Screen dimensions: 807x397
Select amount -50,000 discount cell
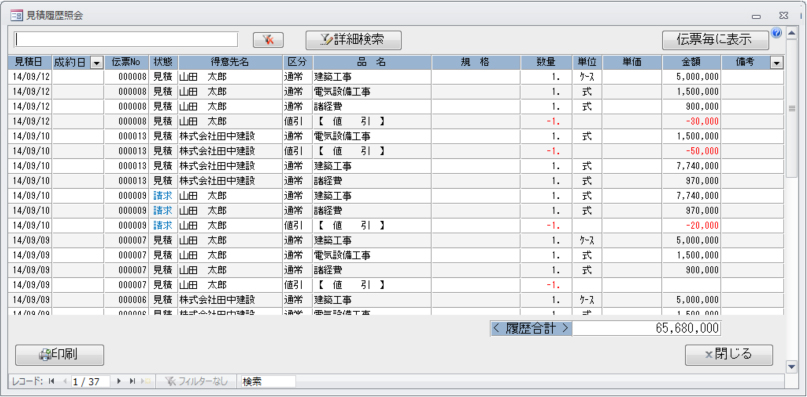[691, 151]
